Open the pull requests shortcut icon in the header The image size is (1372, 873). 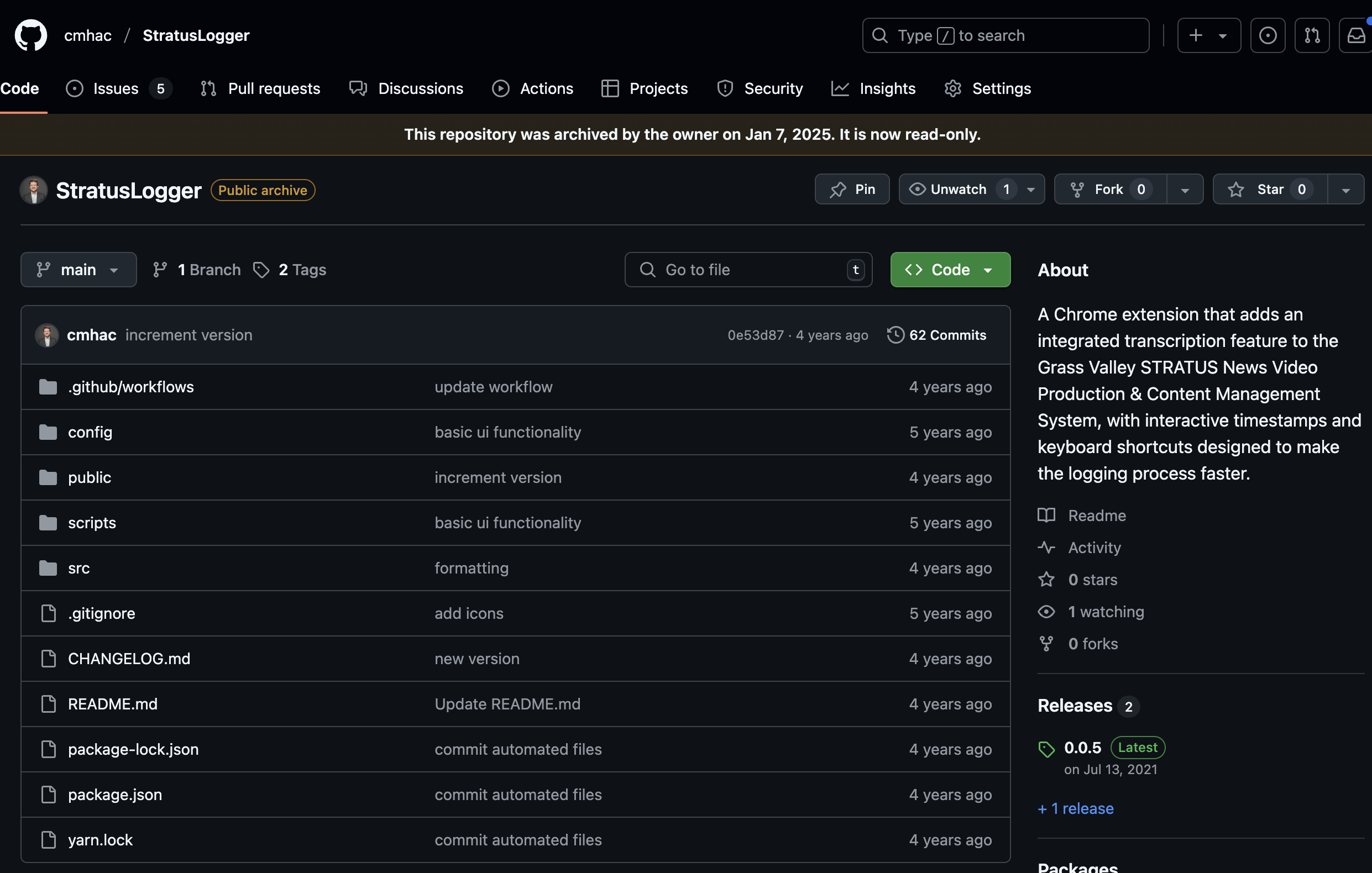[1312, 35]
